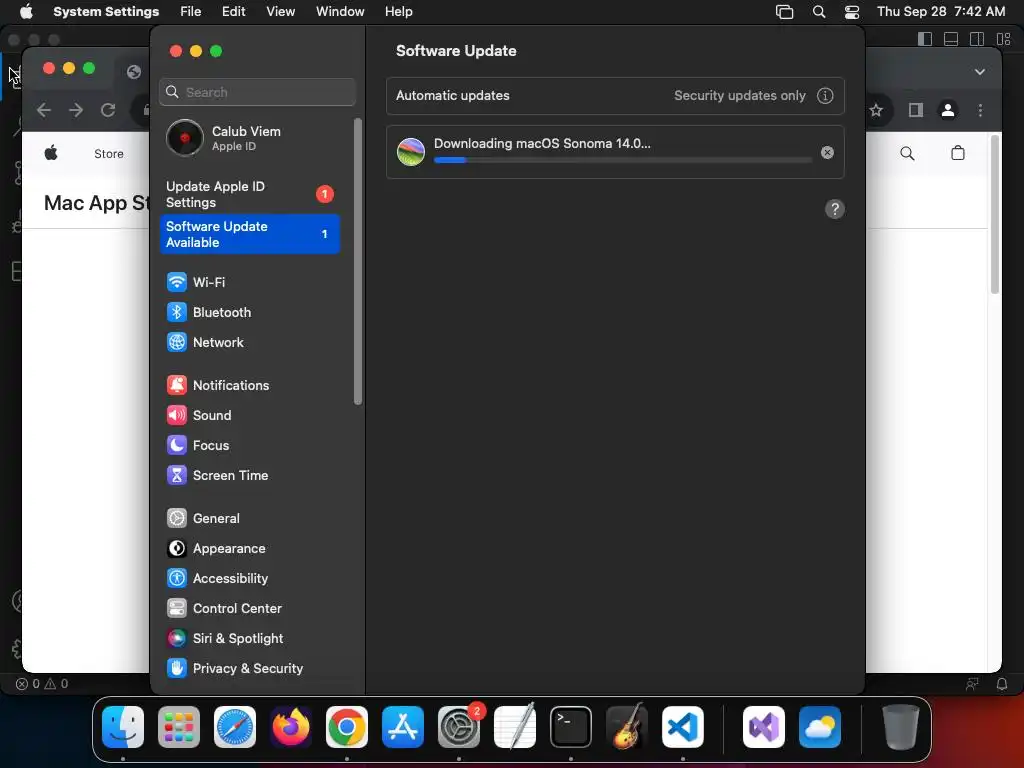
Task: Click VS Code errors and warnings status
Action: [x=42, y=684]
